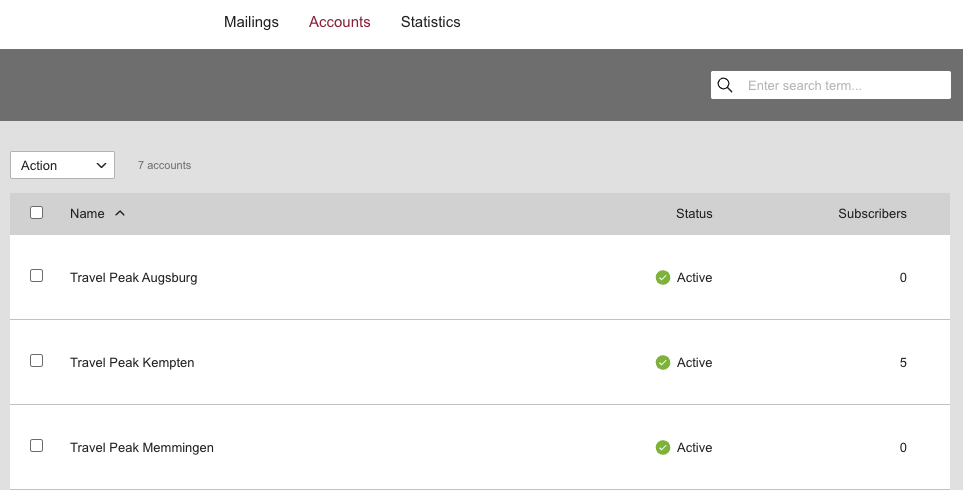963x490 pixels.
Task: Tick the Travel Peak Memmingen checkbox
Action: (x=37, y=446)
